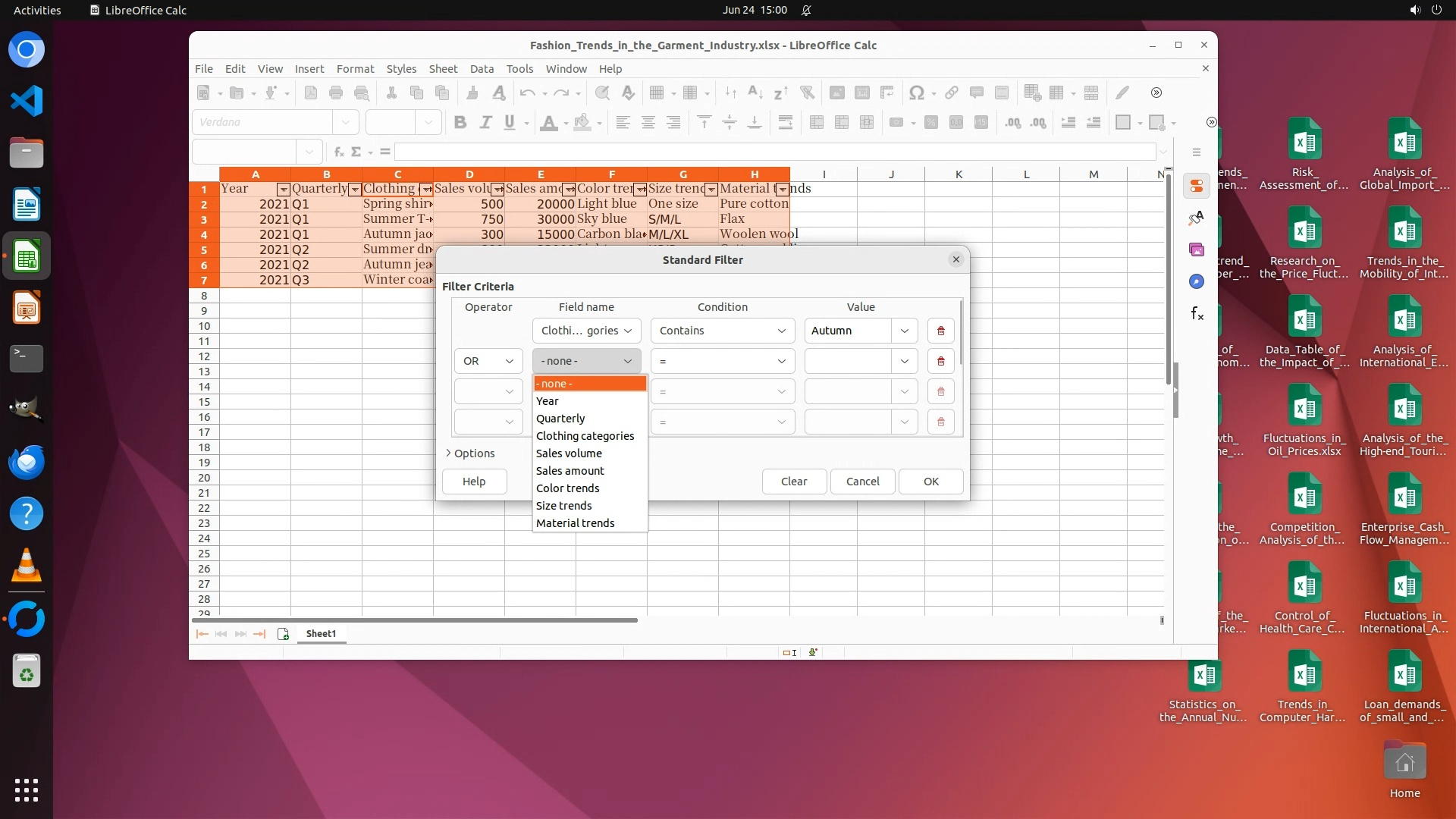The height and width of the screenshot is (819, 1456).
Task: Open Thunderbird mail from the dock
Action: [27, 463]
